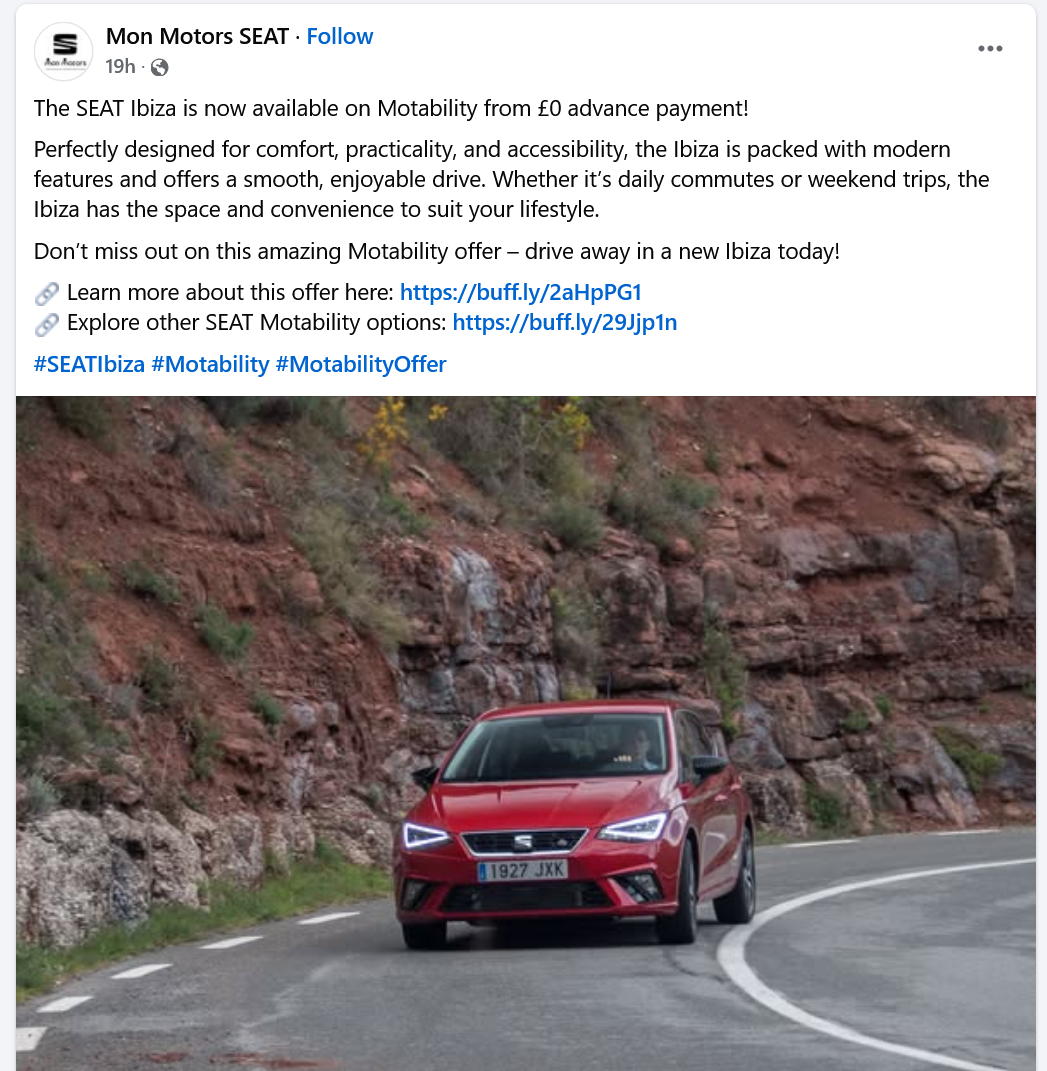Screen dimensions: 1047x1071
Task: Select the #Motability hashtag
Action: (x=210, y=364)
